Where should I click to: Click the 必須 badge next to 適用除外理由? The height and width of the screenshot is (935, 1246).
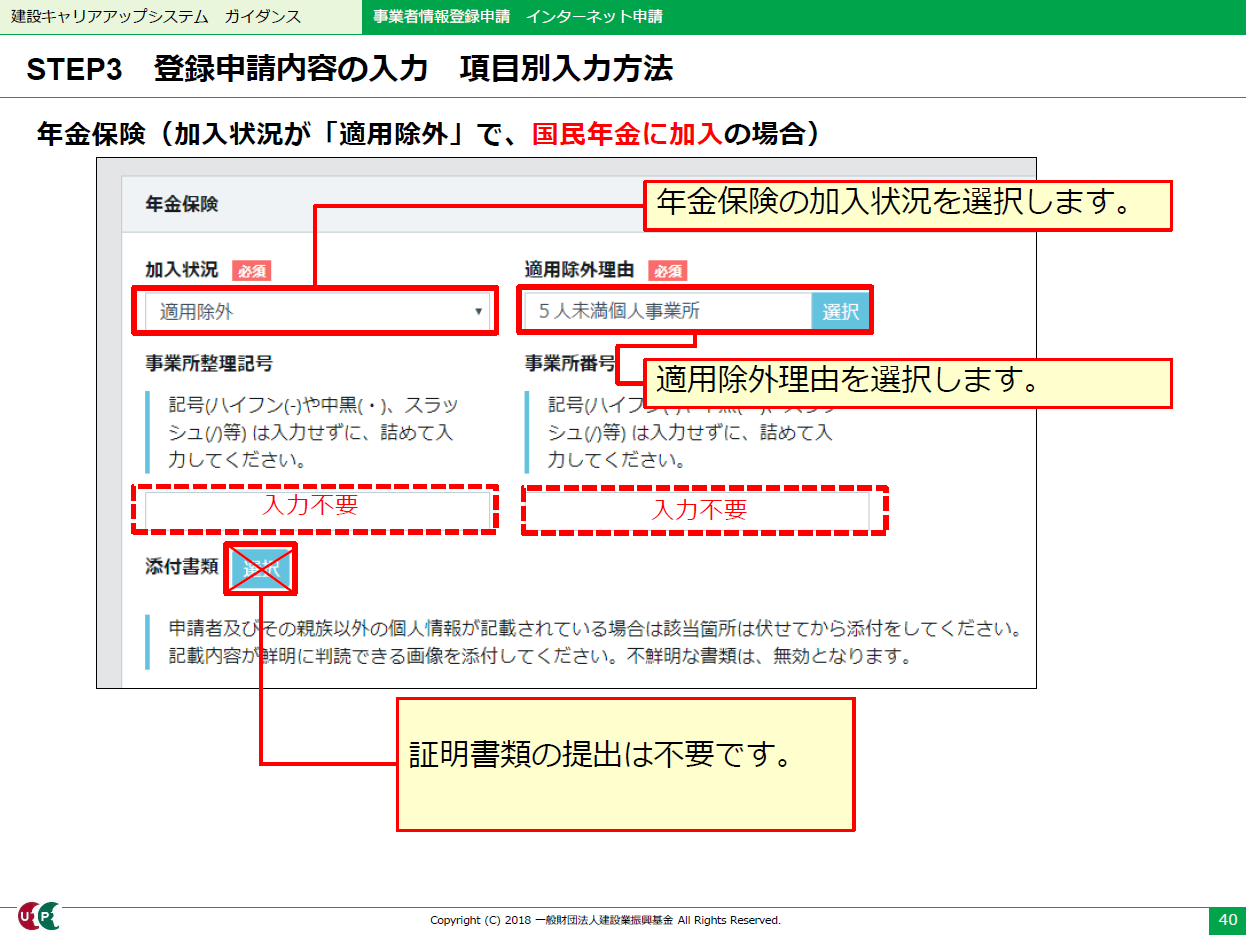(667, 271)
